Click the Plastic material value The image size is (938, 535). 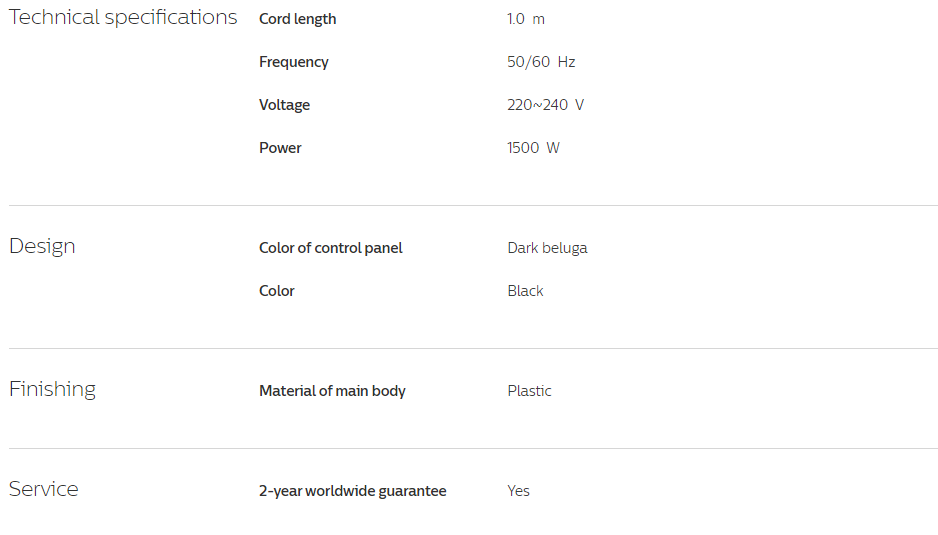[x=529, y=391]
